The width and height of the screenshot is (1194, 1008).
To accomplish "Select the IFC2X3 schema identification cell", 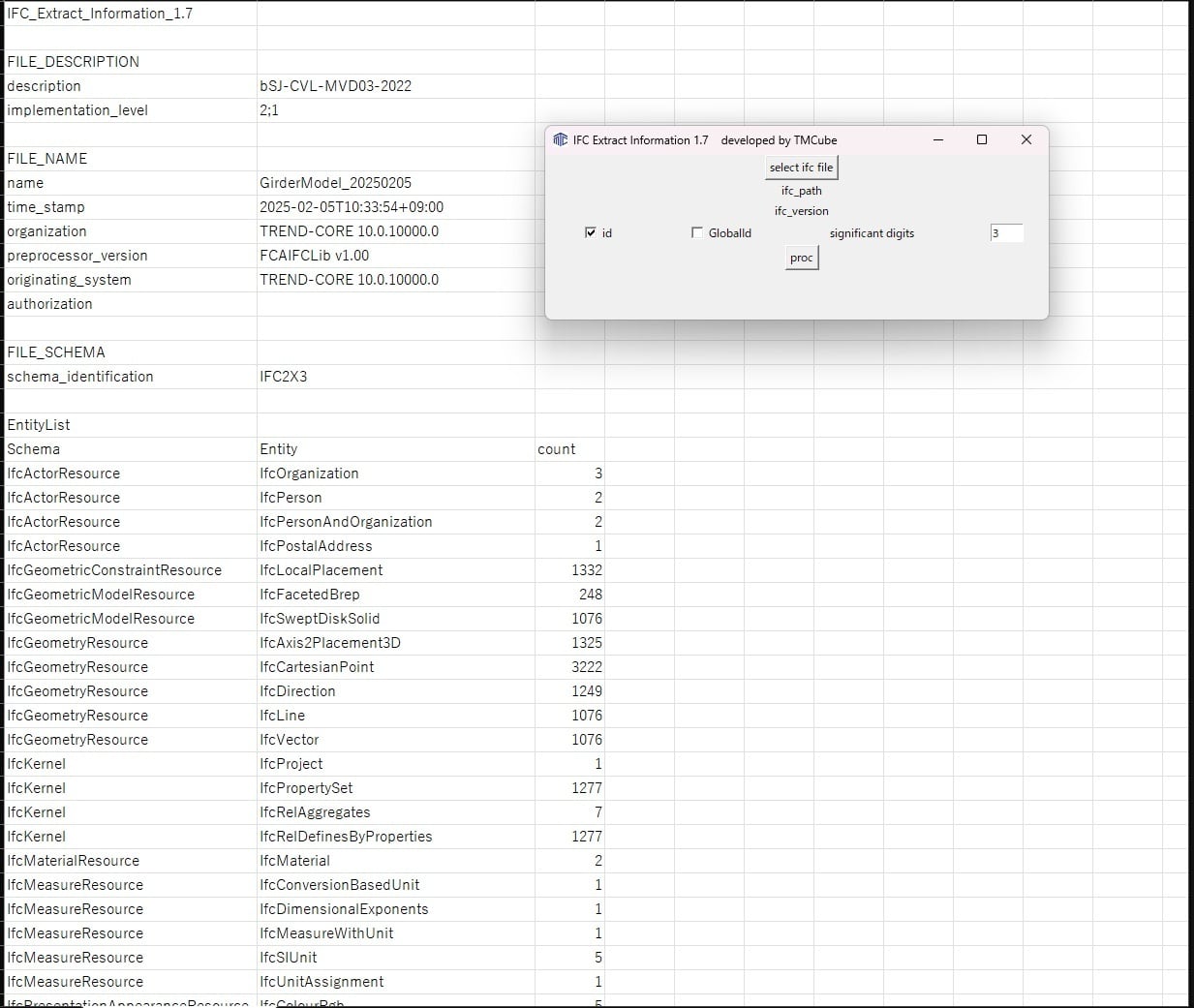I will tap(284, 377).
